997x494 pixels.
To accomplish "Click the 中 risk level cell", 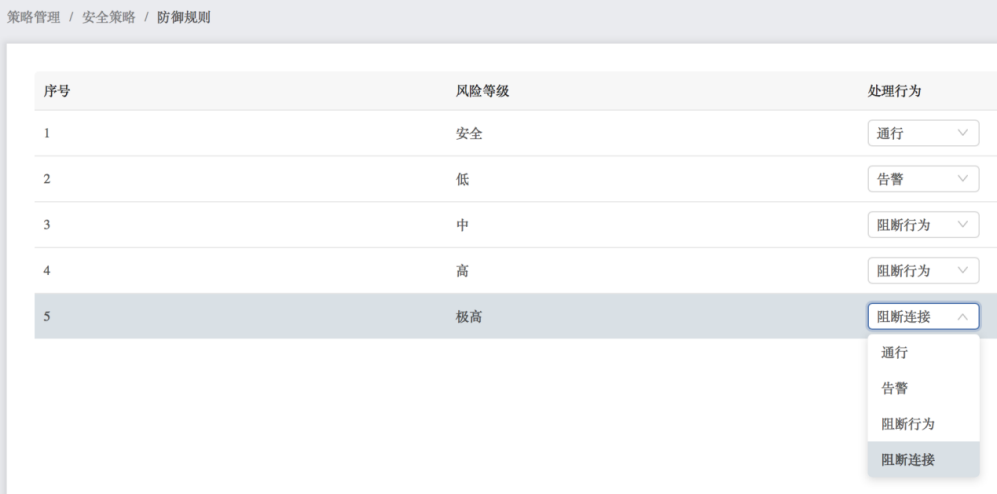I will [462, 225].
